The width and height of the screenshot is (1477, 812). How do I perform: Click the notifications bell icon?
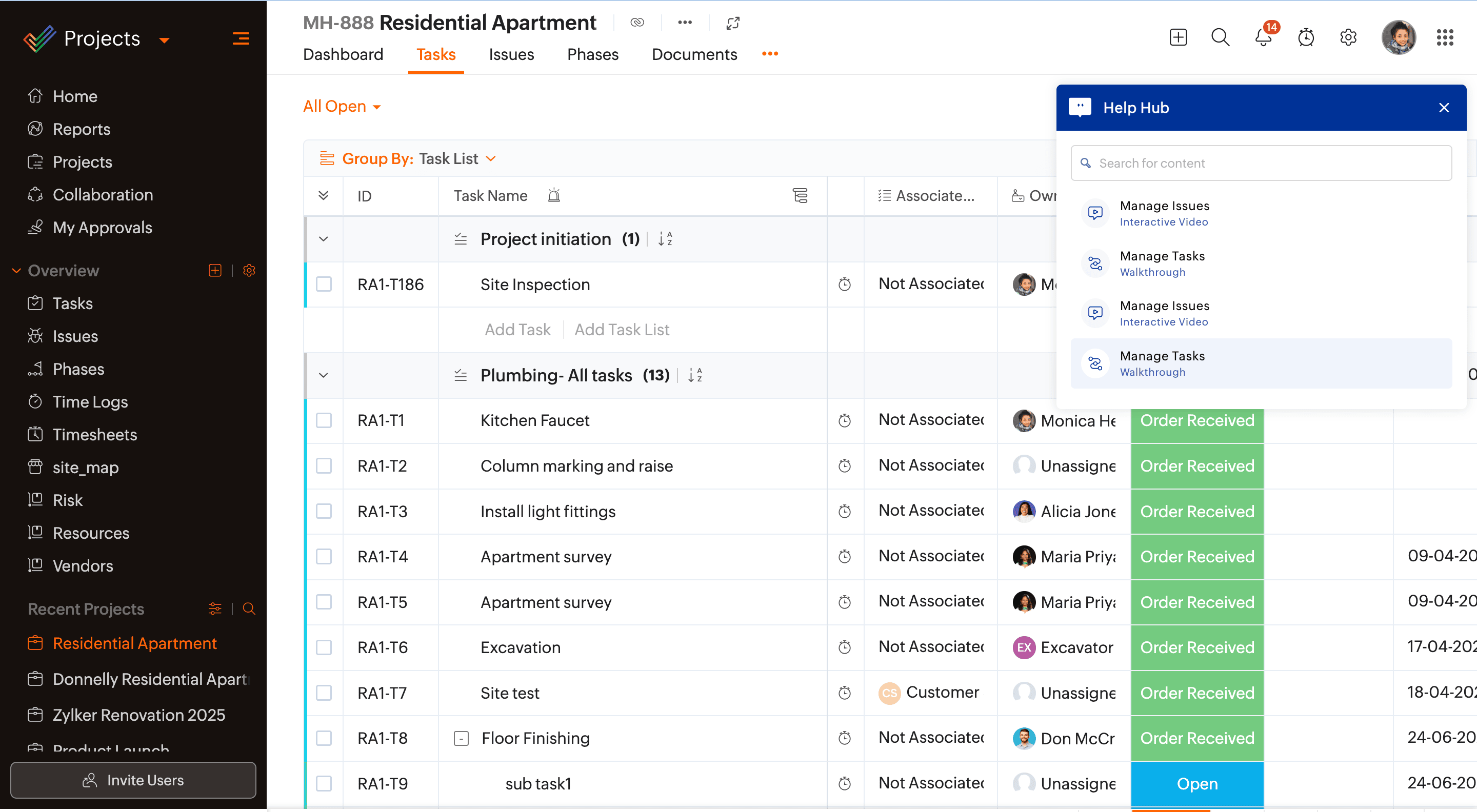1263,38
